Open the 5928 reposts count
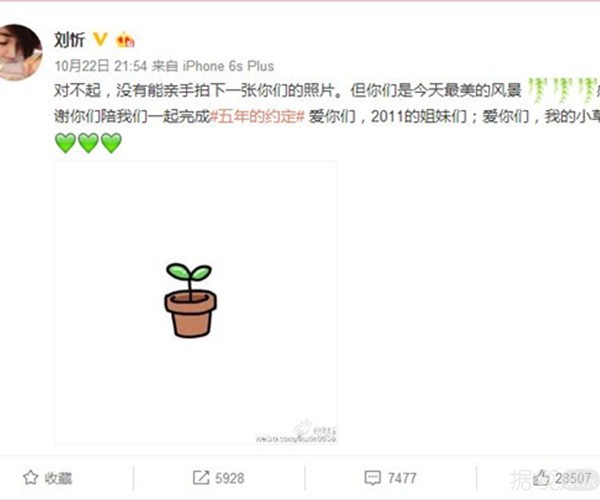The height and width of the screenshot is (500, 600). coord(230,478)
